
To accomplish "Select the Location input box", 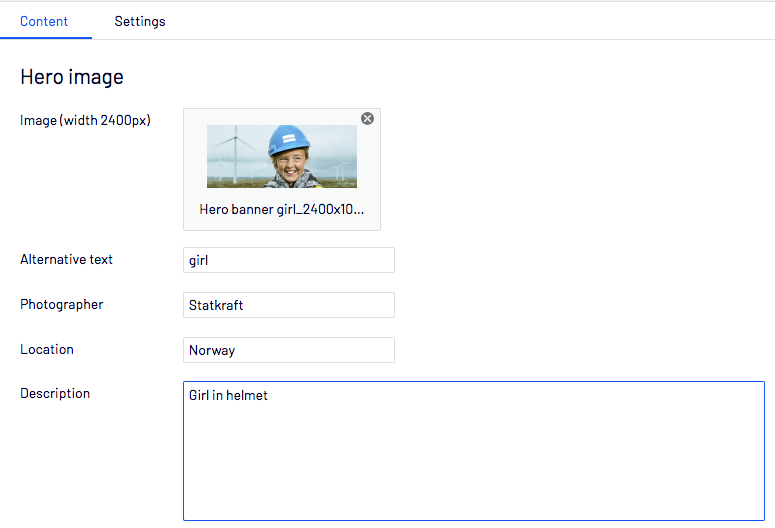I will click(289, 350).
